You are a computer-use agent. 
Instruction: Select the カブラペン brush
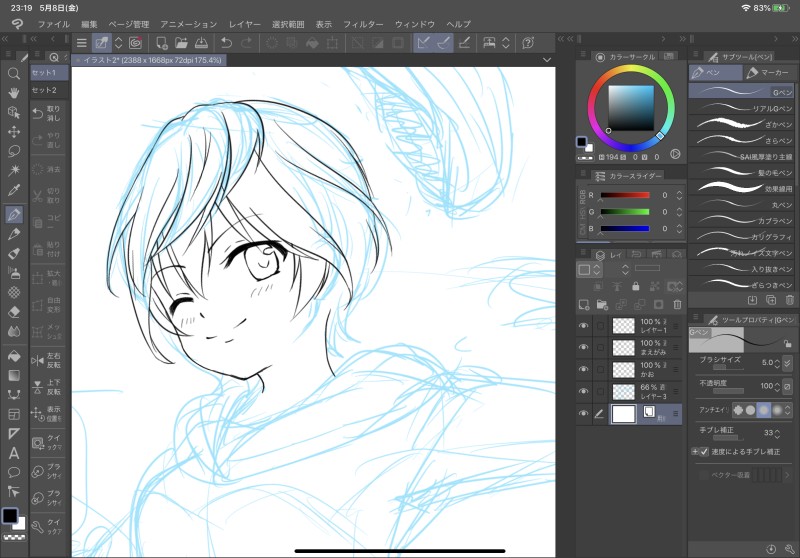[x=741, y=220]
